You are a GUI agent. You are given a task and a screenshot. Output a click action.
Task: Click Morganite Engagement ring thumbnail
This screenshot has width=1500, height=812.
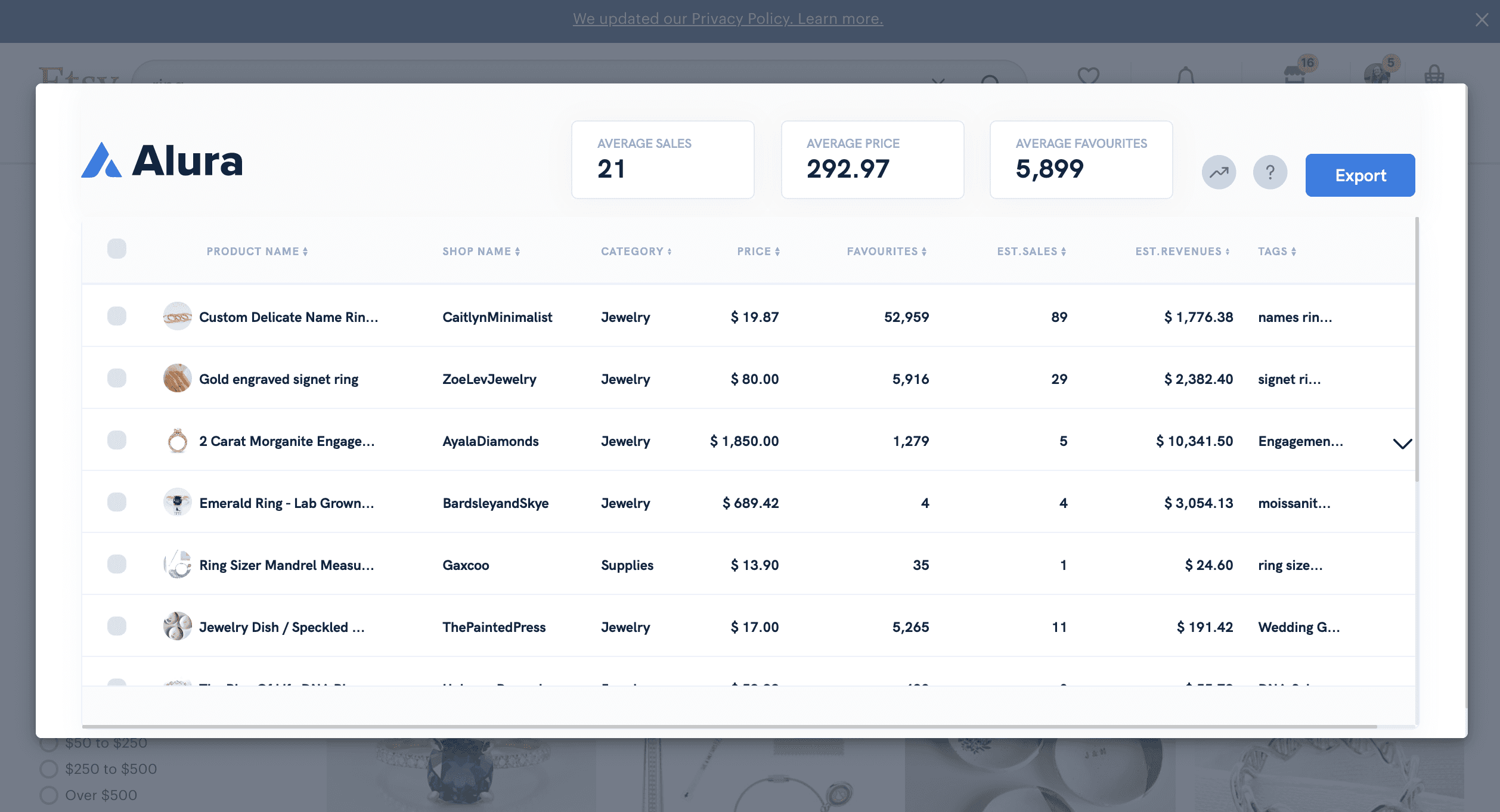coord(177,441)
